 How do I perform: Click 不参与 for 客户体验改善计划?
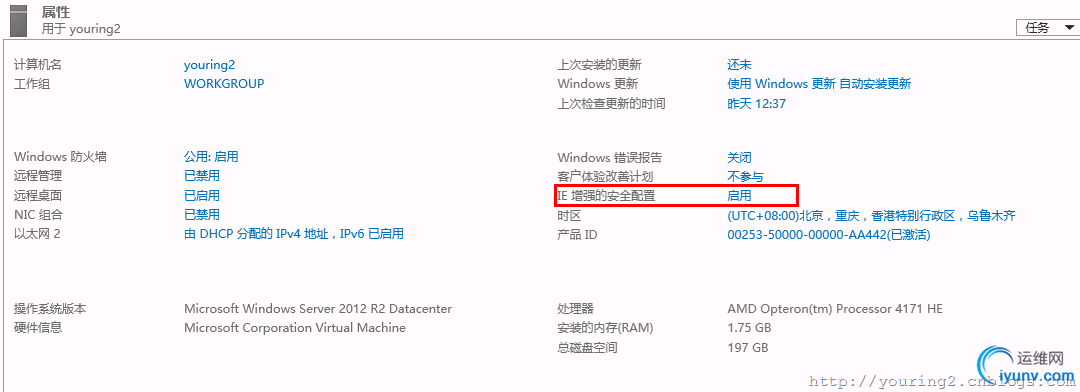pos(745,177)
